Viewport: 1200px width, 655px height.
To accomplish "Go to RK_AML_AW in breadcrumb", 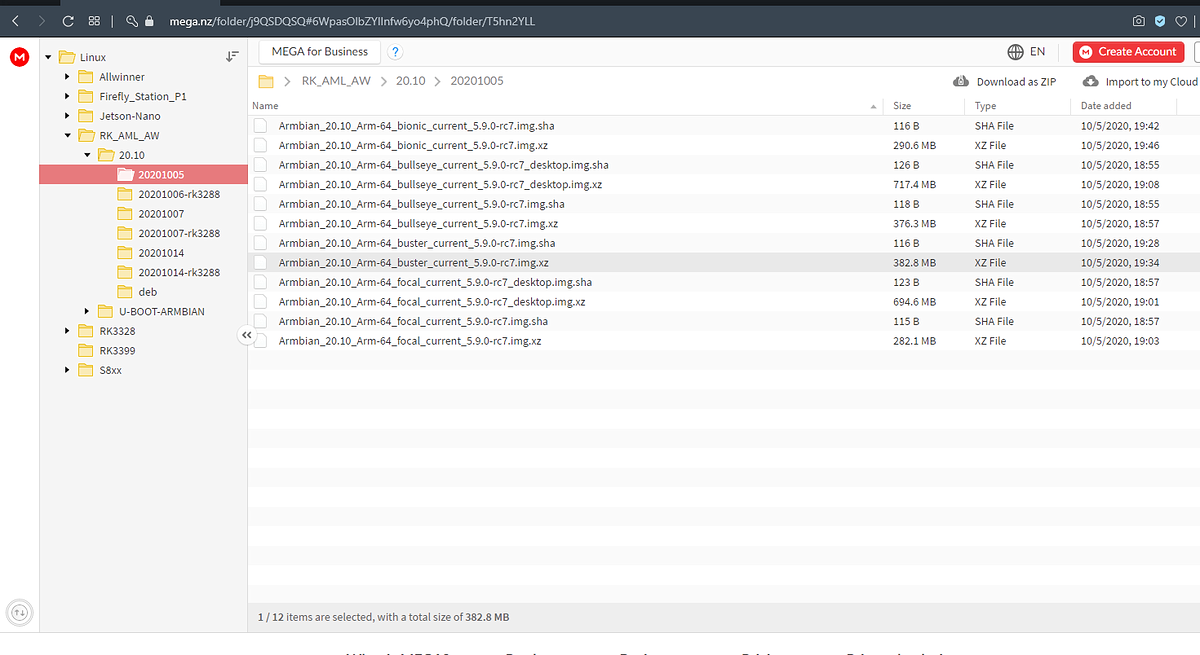I will 335,82.
